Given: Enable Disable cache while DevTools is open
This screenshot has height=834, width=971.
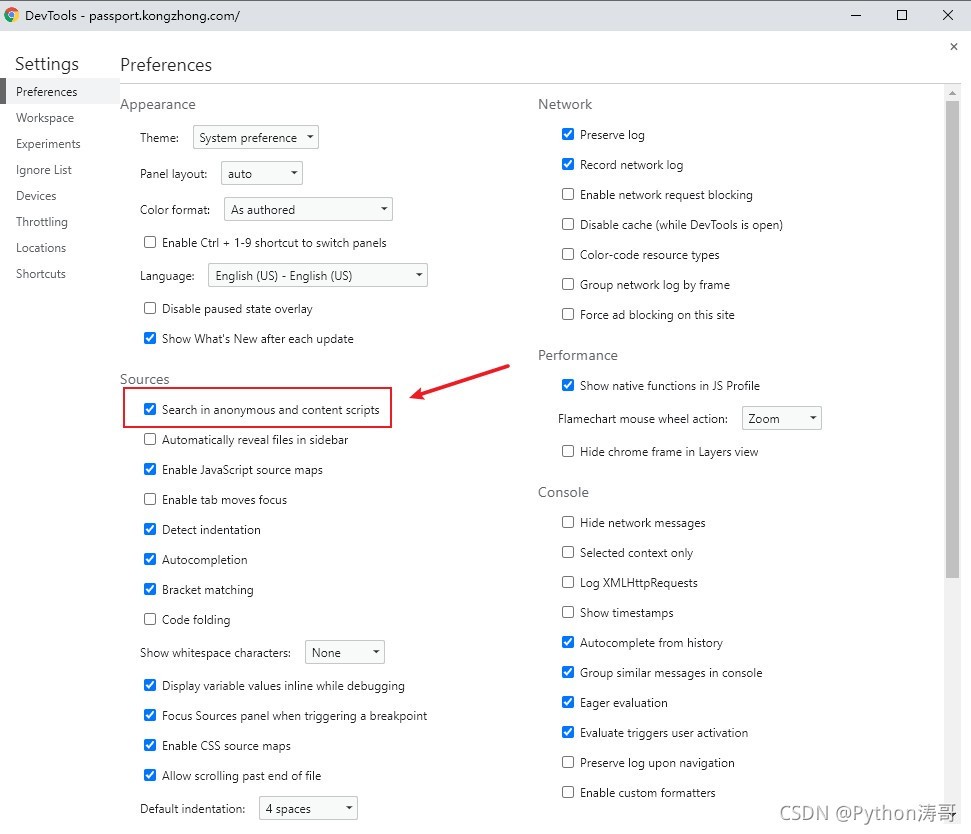Looking at the screenshot, I should point(567,224).
